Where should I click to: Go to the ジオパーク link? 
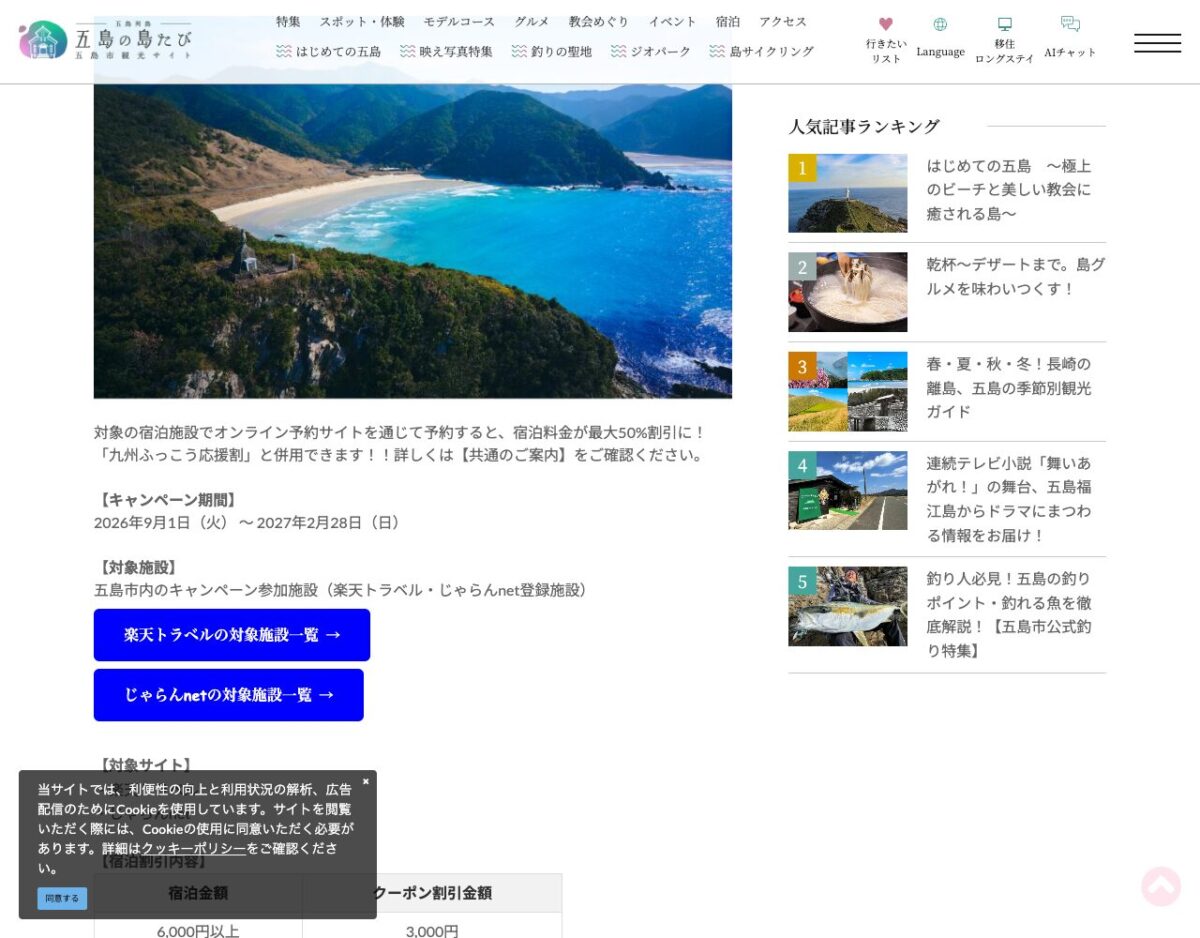click(x=651, y=51)
